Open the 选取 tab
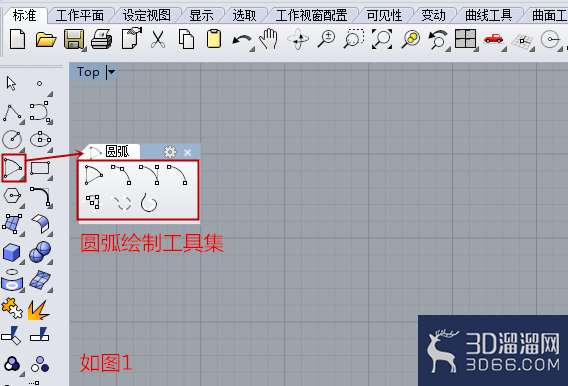568x386 pixels. pos(244,16)
